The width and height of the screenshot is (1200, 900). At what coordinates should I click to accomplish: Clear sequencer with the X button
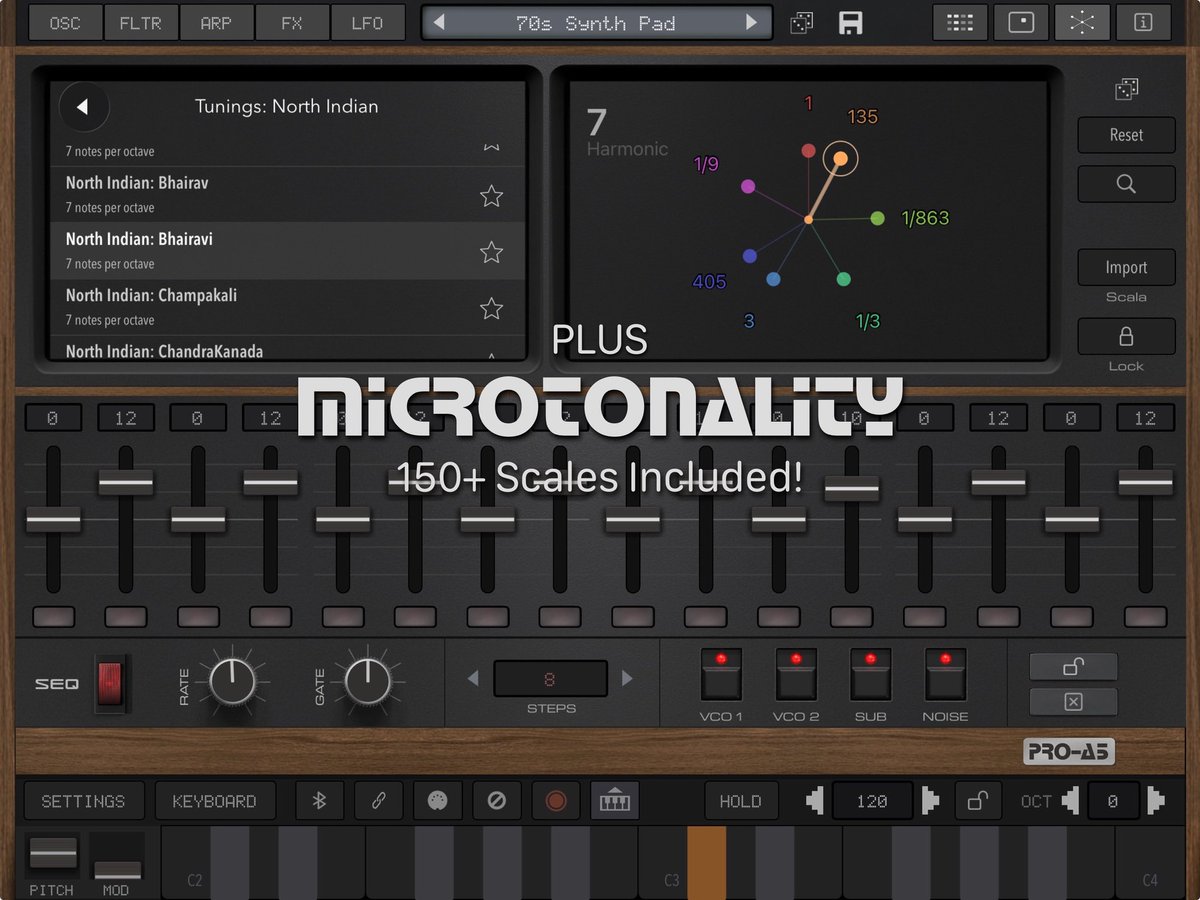[x=1073, y=702]
